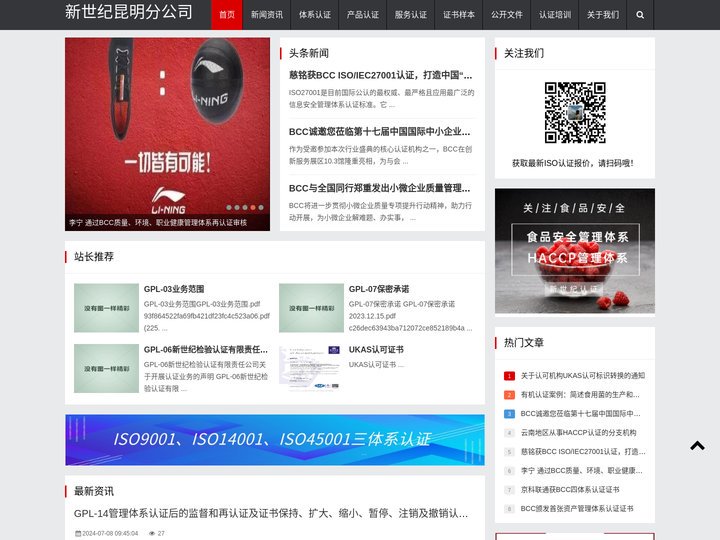
Task: Click the rank 3 blue badge
Action: pyautogui.click(x=509, y=414)
